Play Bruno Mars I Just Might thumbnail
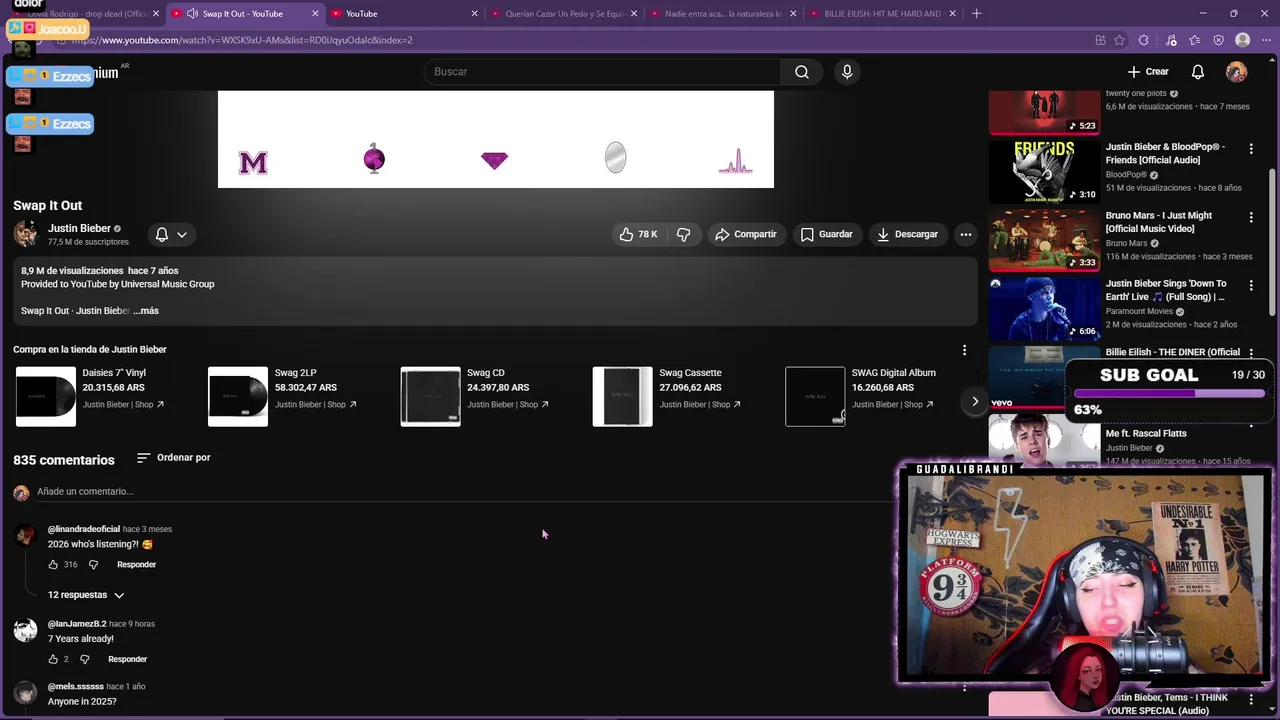Screen dimensions: 1280x720 coord(1044,240)
